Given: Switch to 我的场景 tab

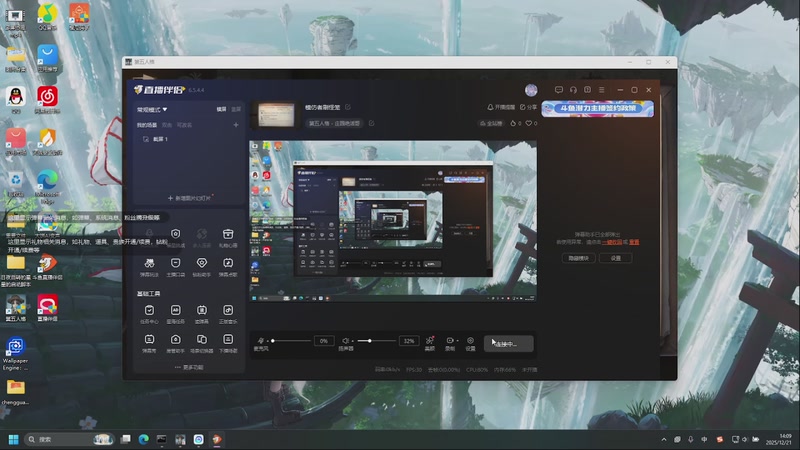Looking at the screenshot, I should tap(146, 125).
